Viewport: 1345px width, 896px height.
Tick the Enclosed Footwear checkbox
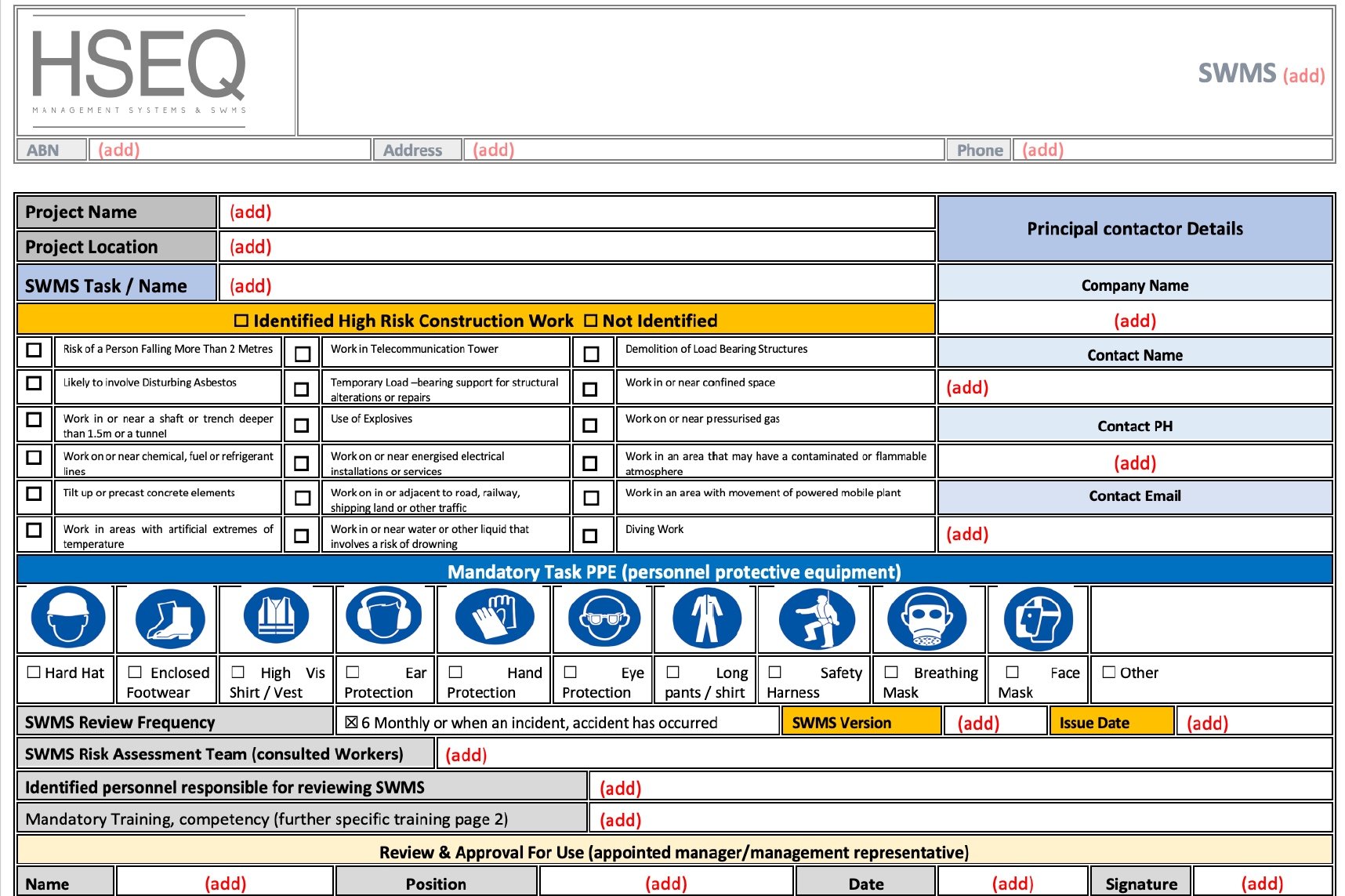[135, 673]
